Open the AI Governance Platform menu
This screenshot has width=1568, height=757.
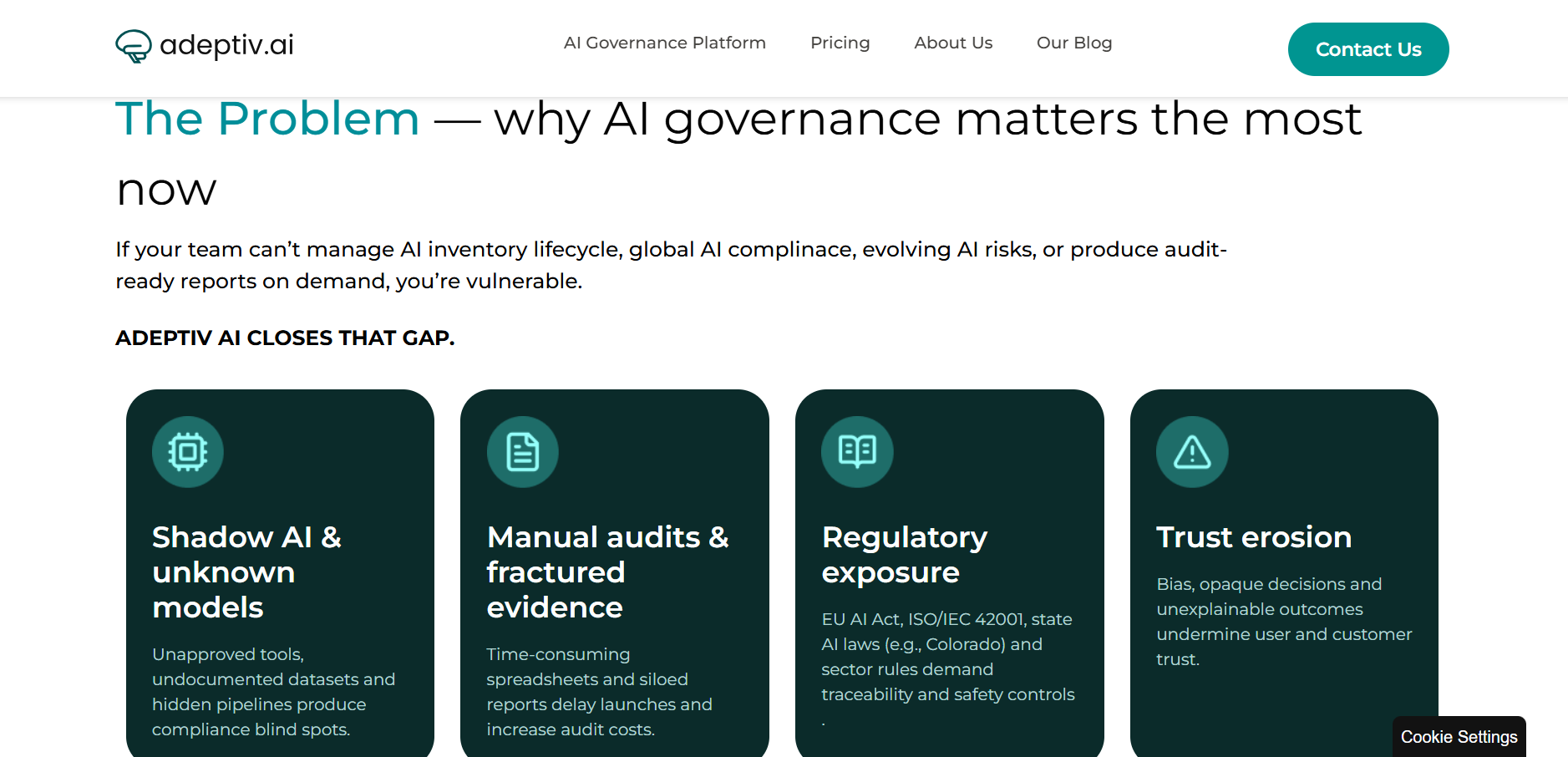(x=664, y=43)
